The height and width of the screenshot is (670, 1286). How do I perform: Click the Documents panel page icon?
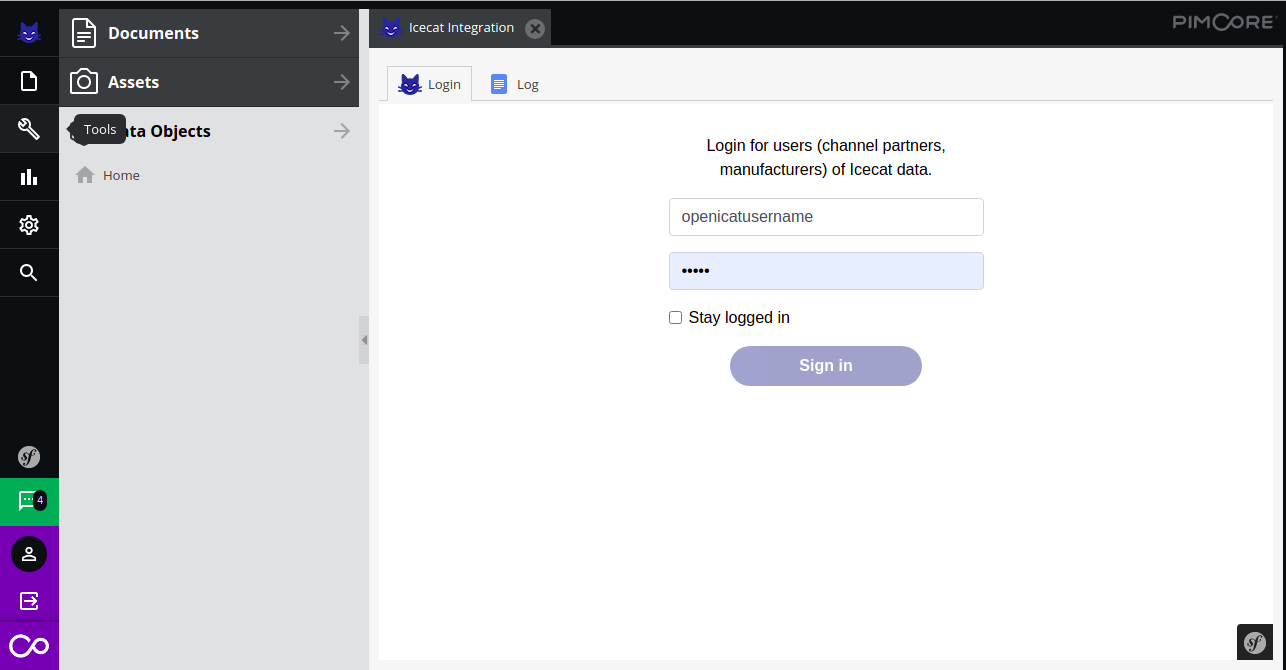pyautogui.click(x=84, y=33)
